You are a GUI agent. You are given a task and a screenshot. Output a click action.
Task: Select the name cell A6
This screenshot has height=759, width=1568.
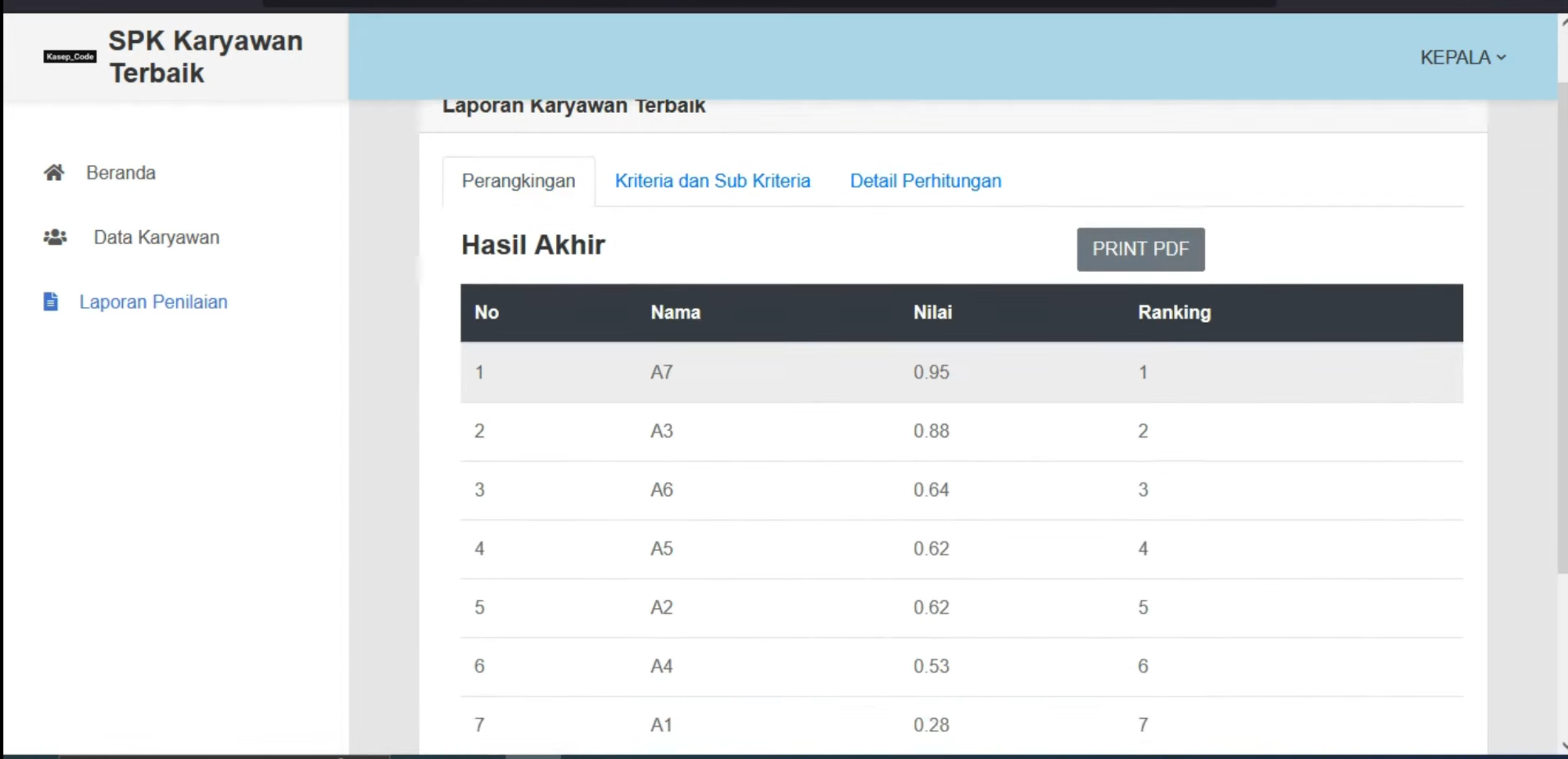click(661, 489)
